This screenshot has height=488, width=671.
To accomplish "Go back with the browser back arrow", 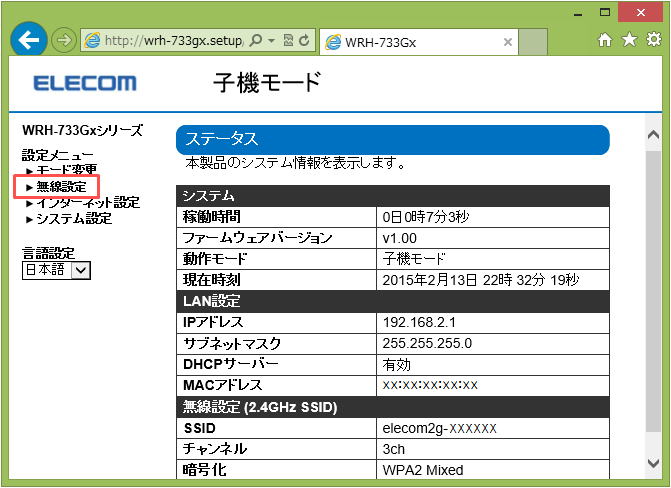I will tap(29, 40).
